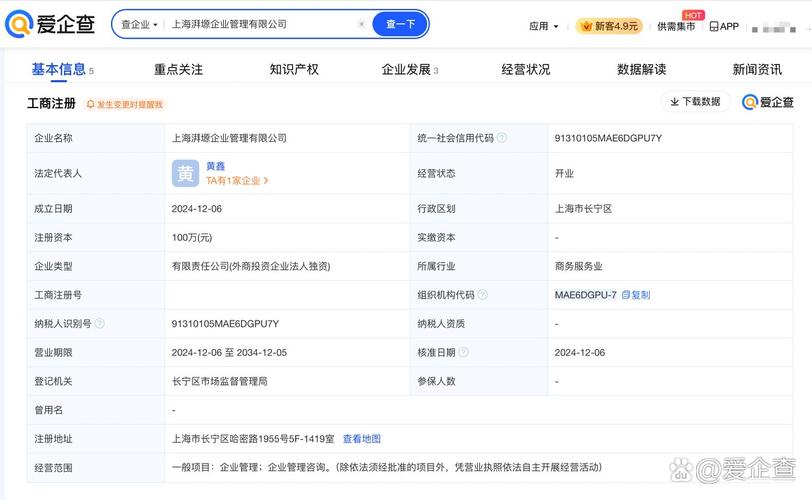
Task: Switch to the 企业发展 tab
Action: click(x=410, y=69)
